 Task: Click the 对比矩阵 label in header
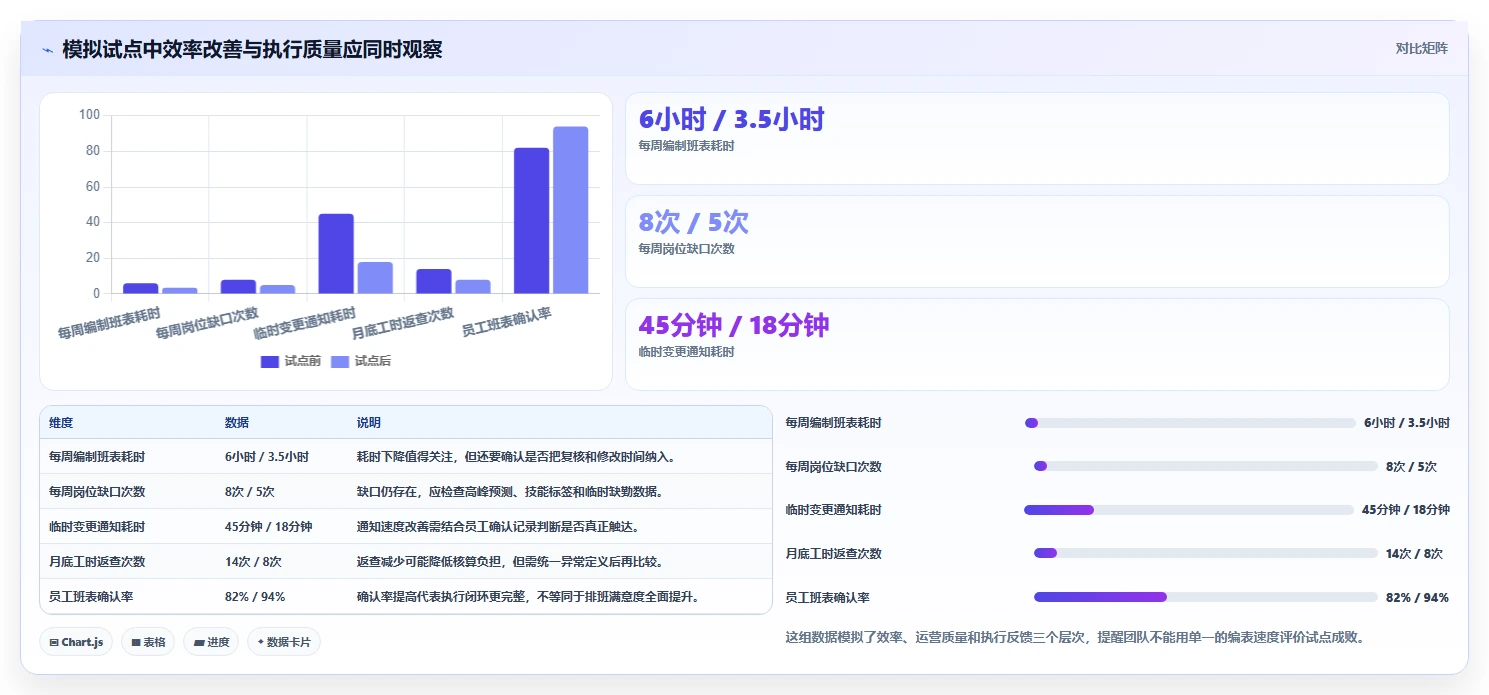tap(1421, 48)
